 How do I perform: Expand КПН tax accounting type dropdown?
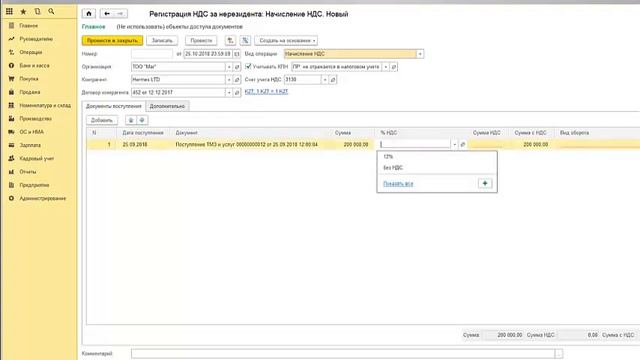click(x=386, y=67)
